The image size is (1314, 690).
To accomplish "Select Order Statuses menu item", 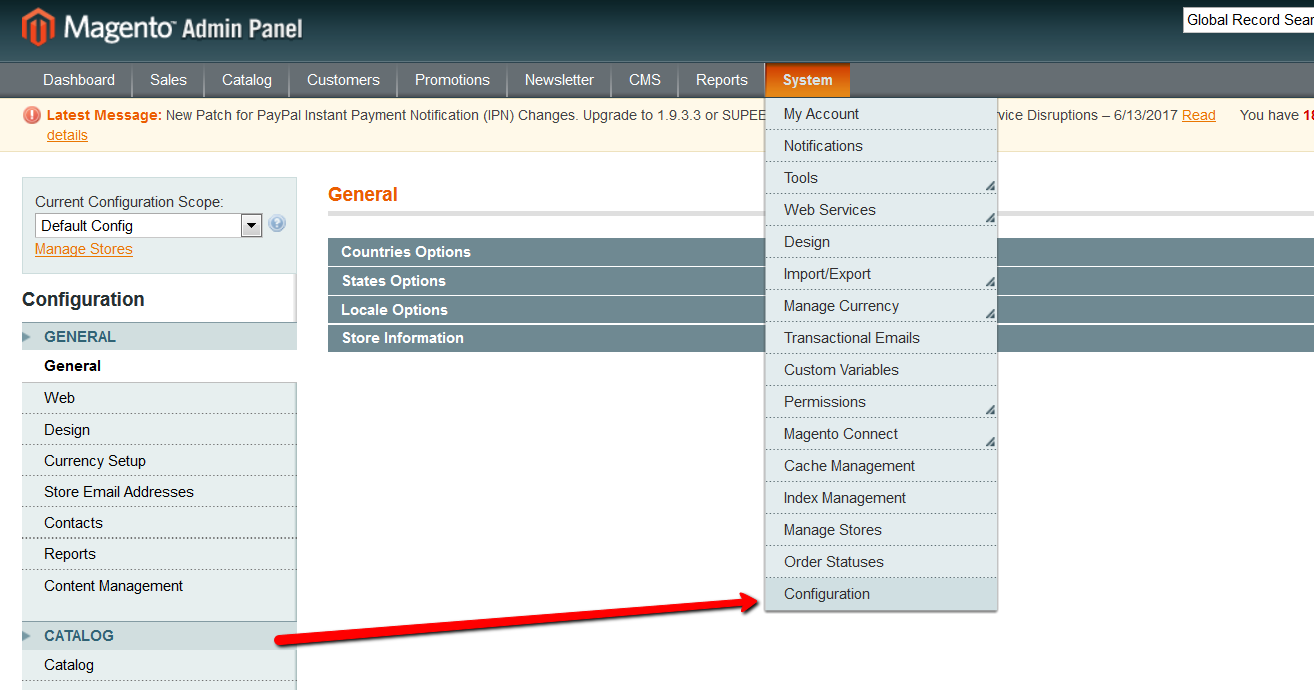I will pos(881,562).
